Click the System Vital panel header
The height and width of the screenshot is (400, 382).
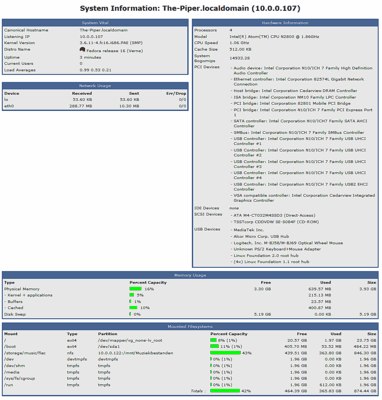coord(95,23)
